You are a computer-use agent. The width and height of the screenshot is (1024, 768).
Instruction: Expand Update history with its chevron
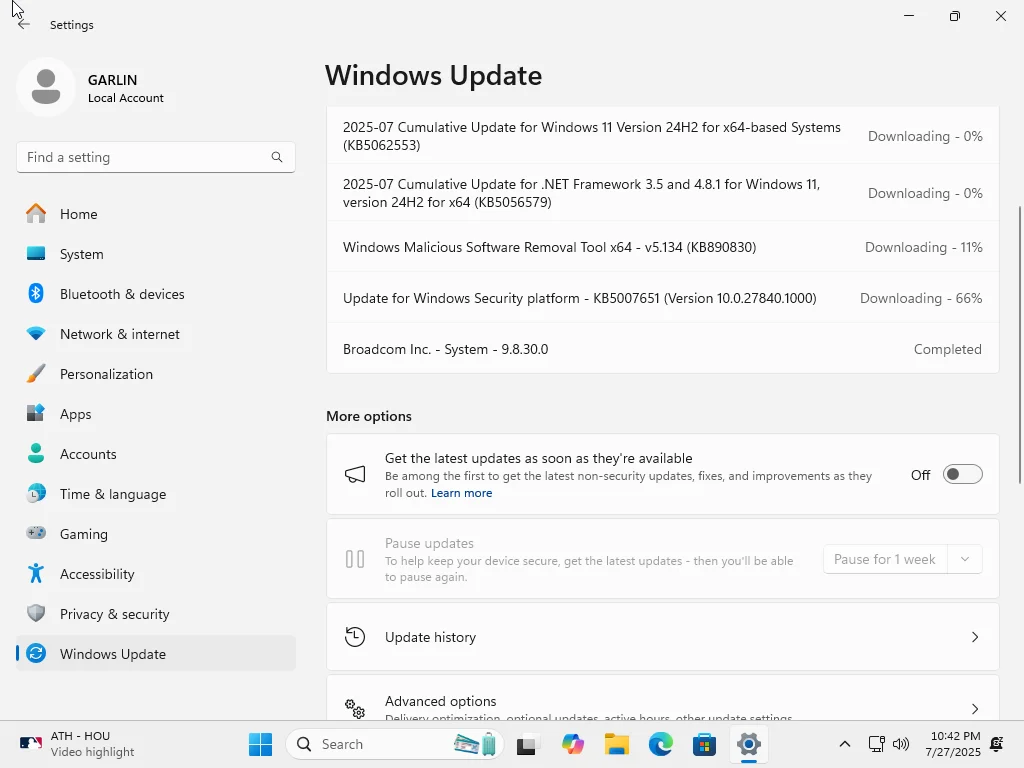coord(974,637)
